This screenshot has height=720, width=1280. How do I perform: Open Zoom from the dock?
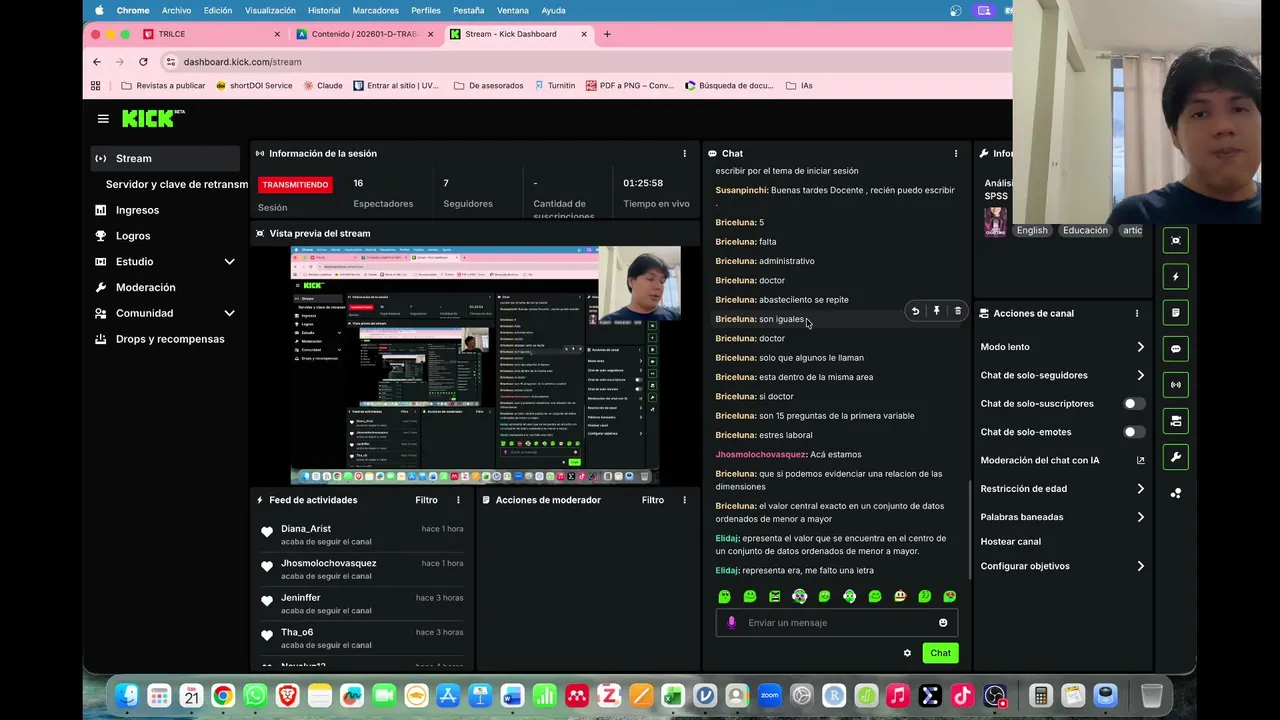tap(769, 695)
